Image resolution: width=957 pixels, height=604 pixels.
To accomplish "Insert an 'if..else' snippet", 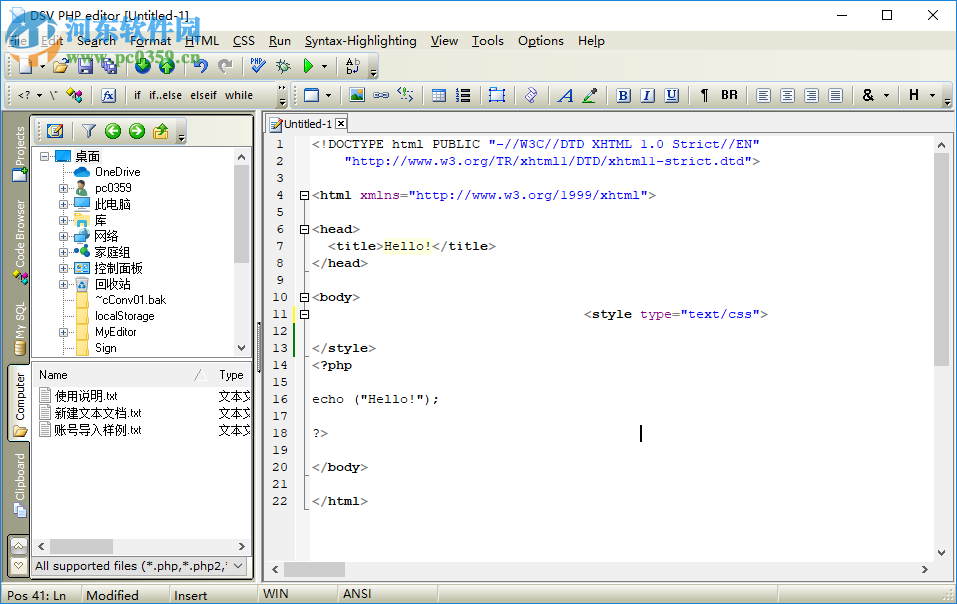I will pos(165,95).
